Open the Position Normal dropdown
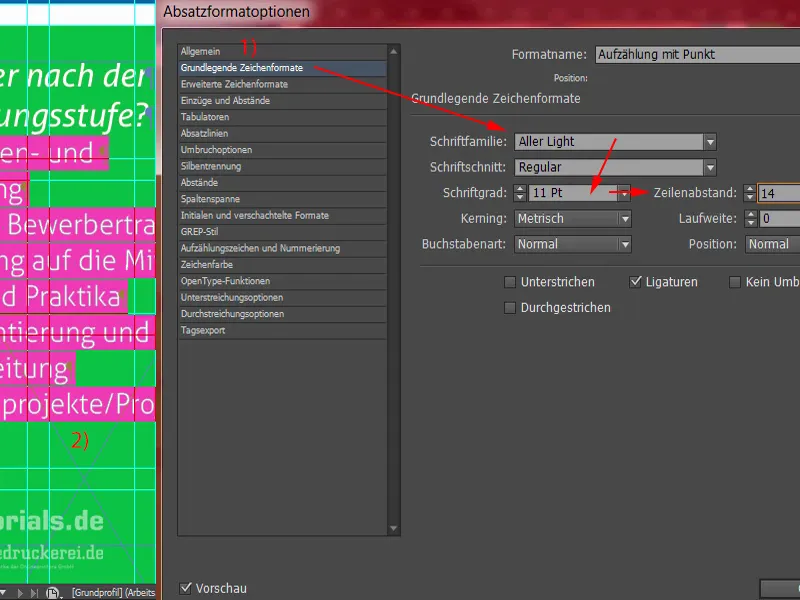This screenshot has height=600, width=800. pyautogui.click(x=772, y=244)
